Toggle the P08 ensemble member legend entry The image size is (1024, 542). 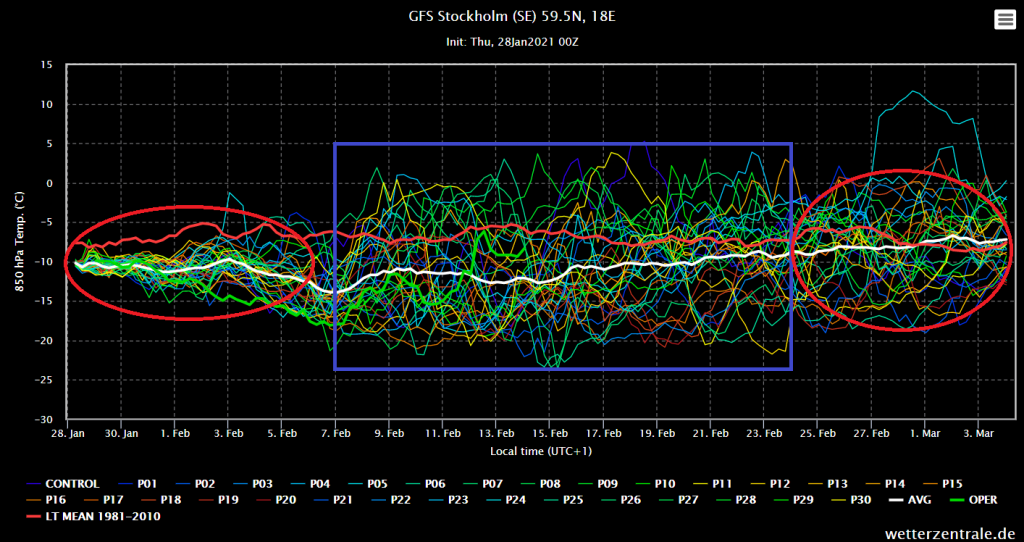tap(540, 484)
